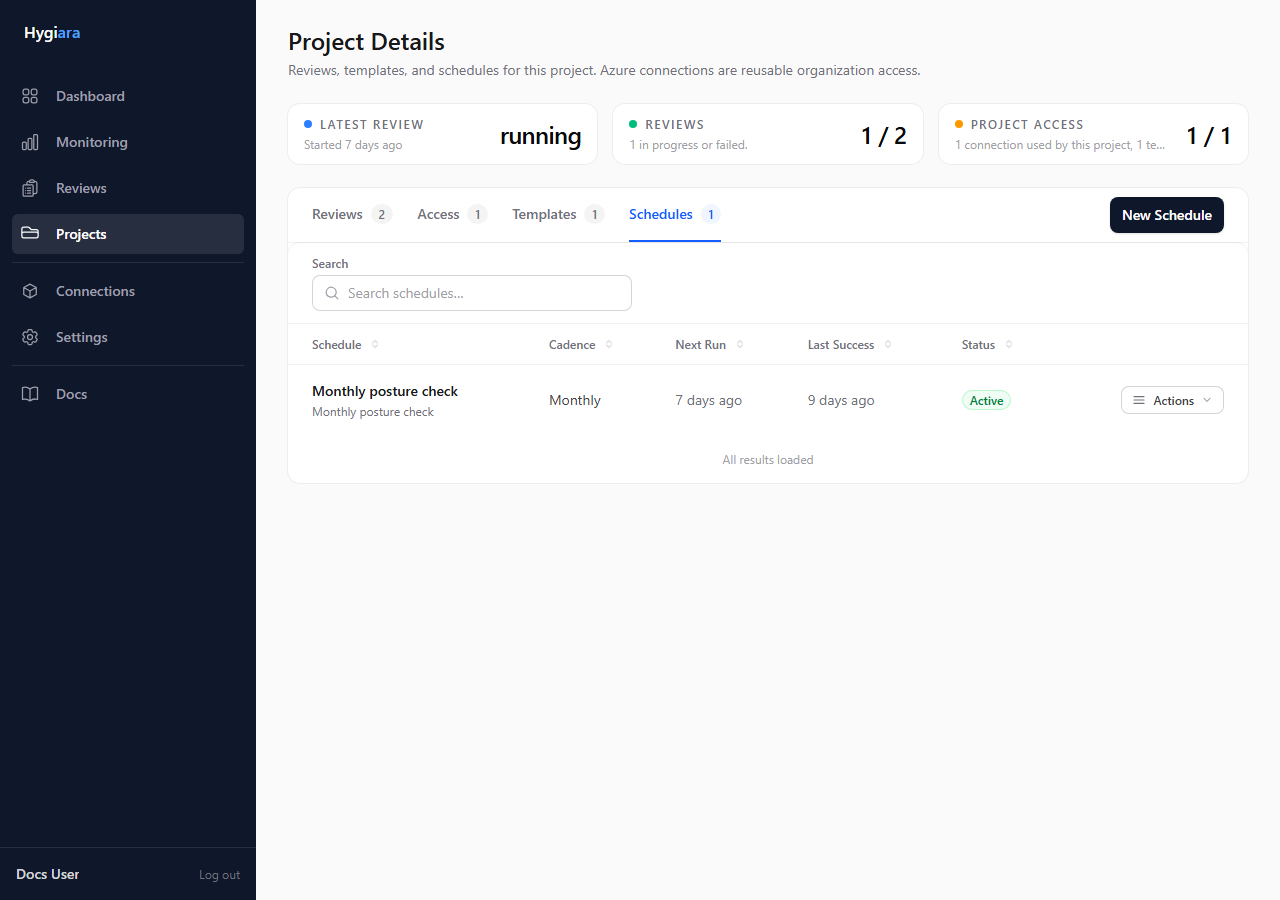Sort by Schedule column arrows
Image resolution: width=1280 pixels, height=900 pixels.
click(375, 344)
